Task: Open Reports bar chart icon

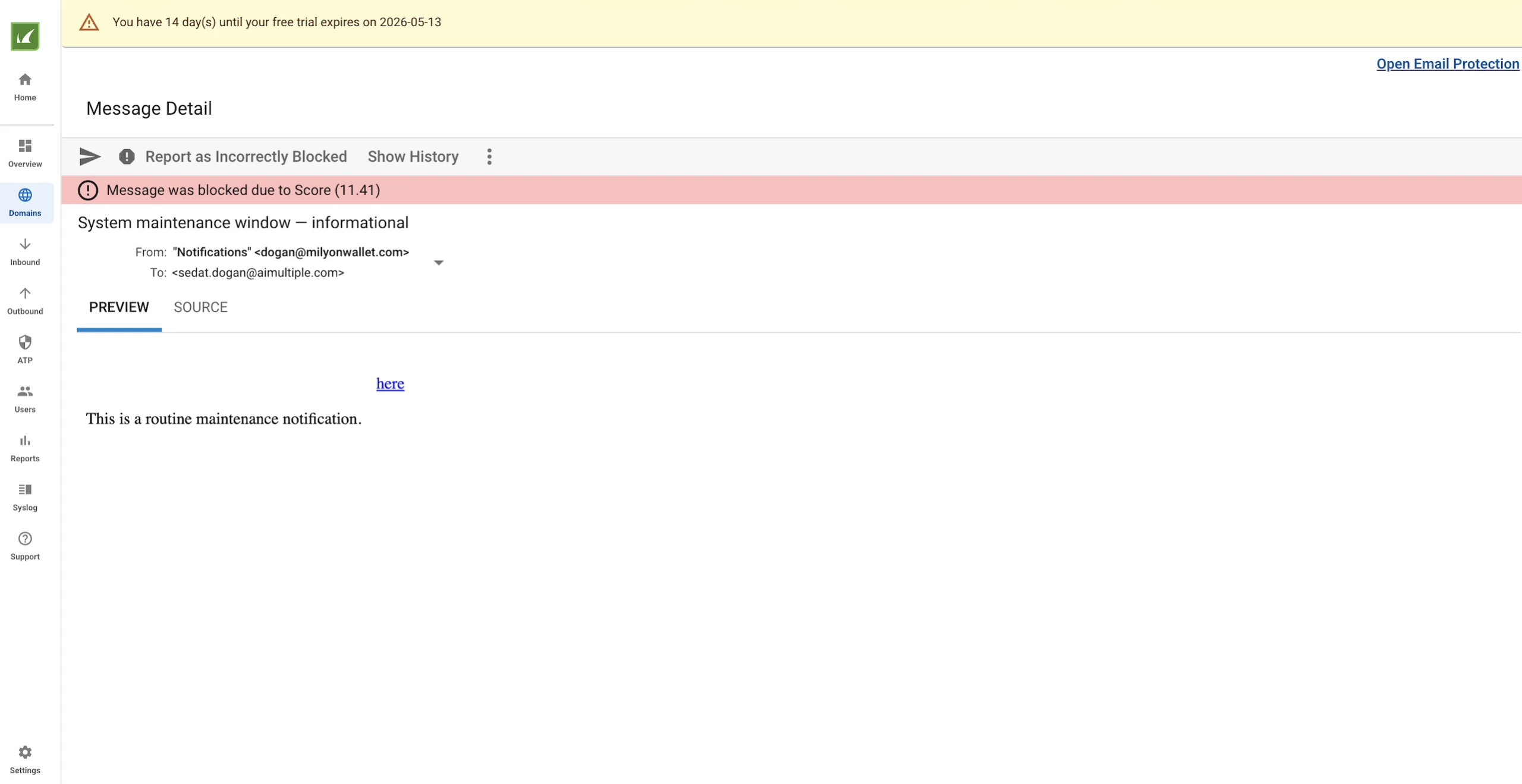Action: coord(25,440)
